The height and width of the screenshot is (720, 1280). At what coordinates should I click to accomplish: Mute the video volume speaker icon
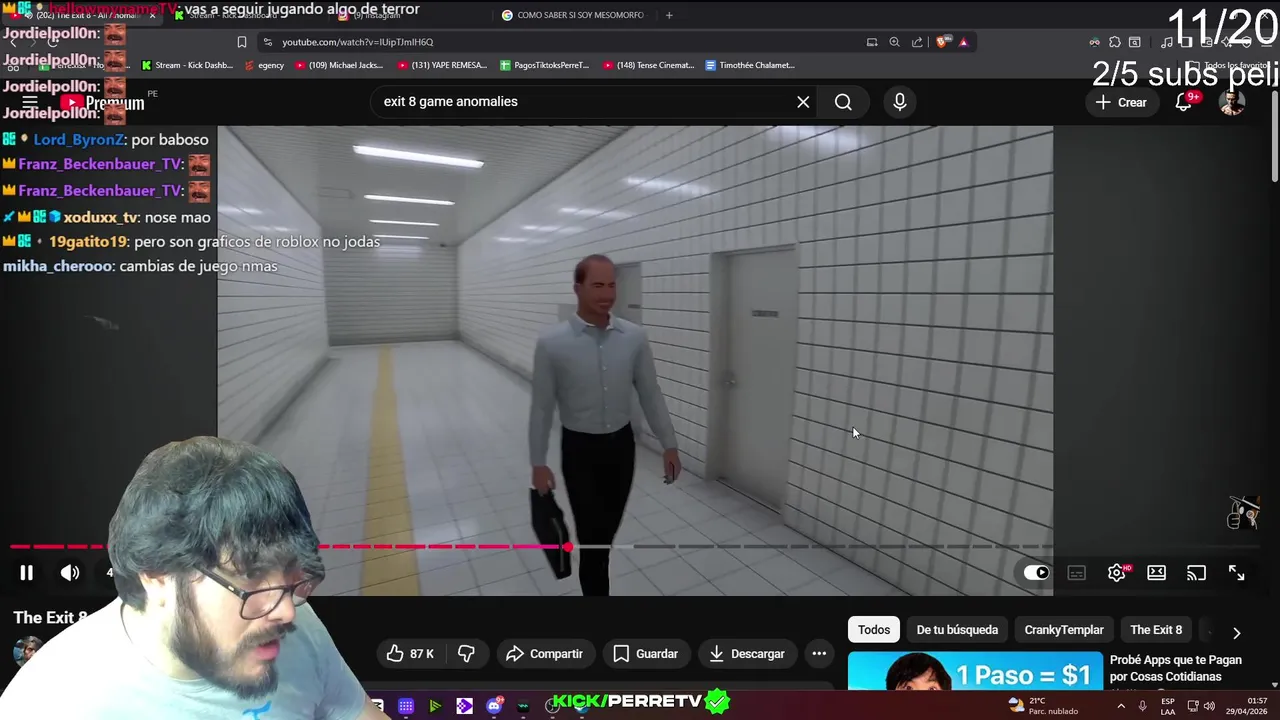70,573
